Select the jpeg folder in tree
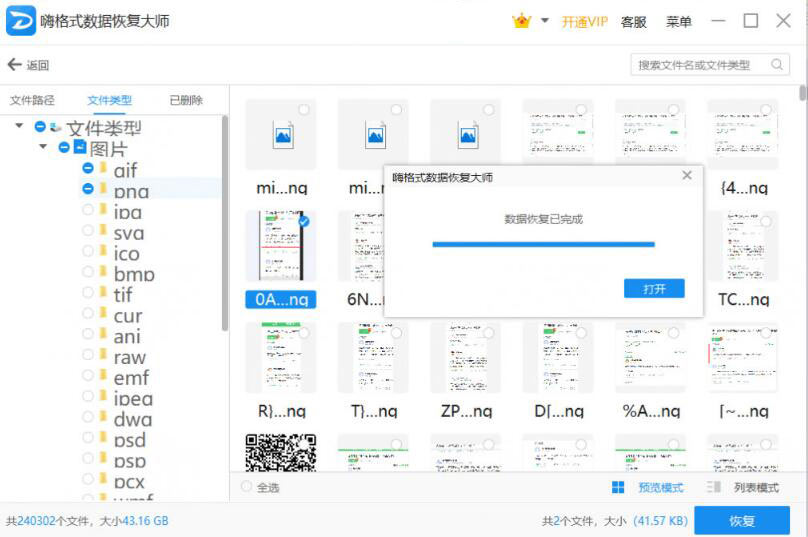The image size is (808, 537). click(133, 398)
